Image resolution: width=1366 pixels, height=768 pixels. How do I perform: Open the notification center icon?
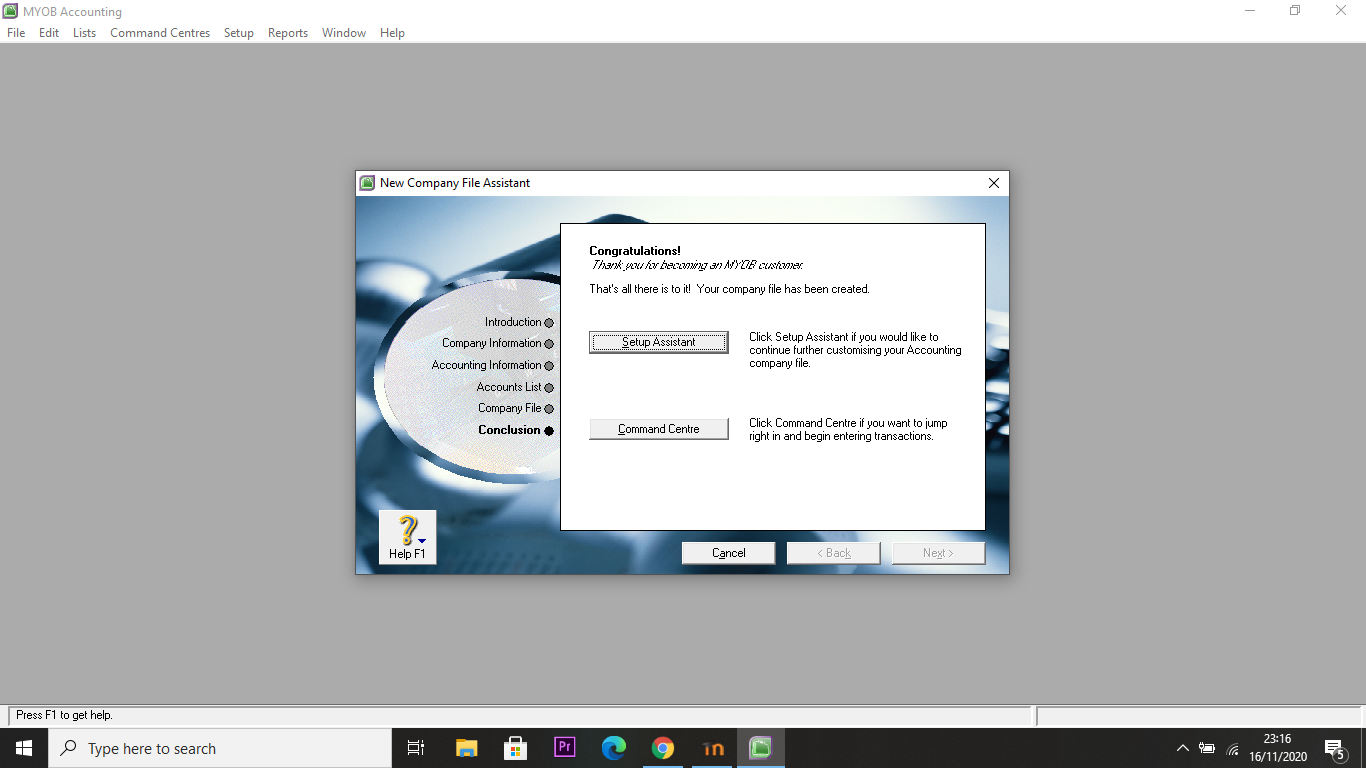1334,748
